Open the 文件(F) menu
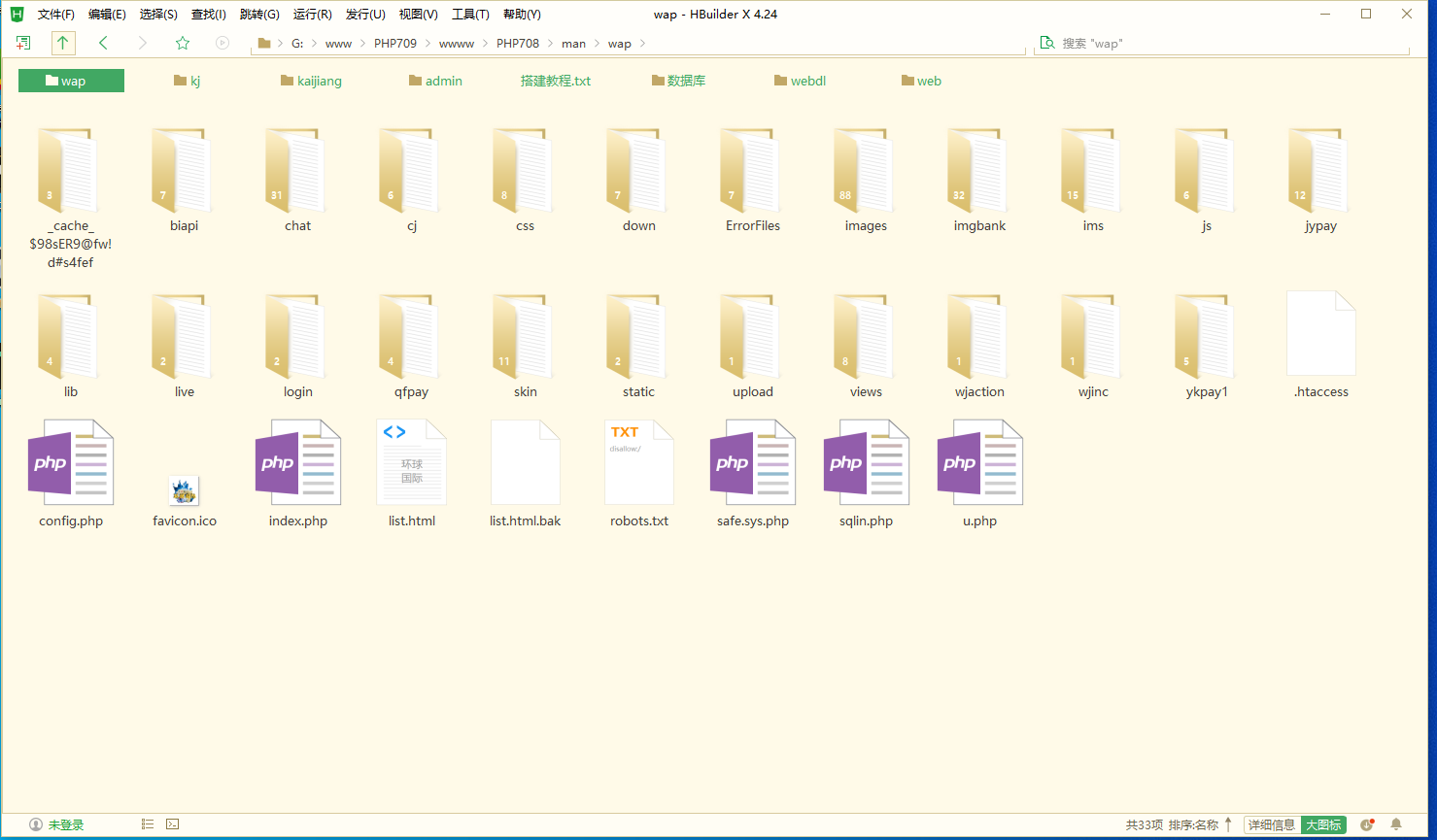Viewport: 1437px width, 840px height. tap(55, 15)
